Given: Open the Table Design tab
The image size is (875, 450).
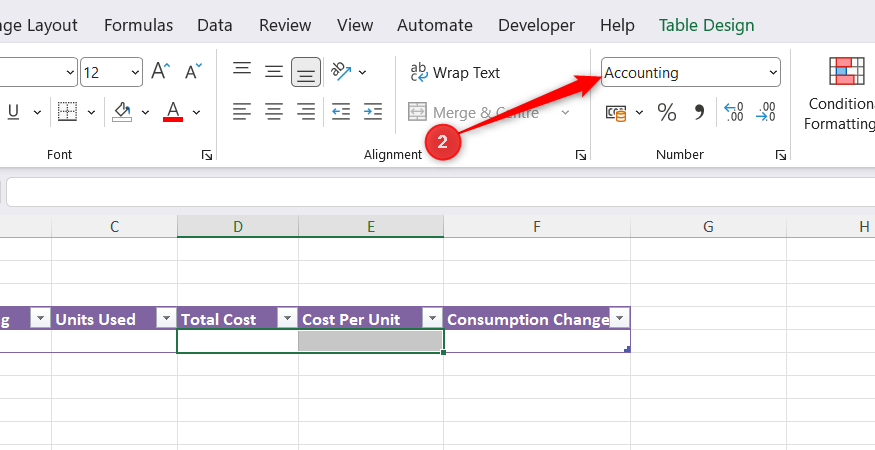Looking at the screenshot, I should pyautogui.click(x=706, y=25).
